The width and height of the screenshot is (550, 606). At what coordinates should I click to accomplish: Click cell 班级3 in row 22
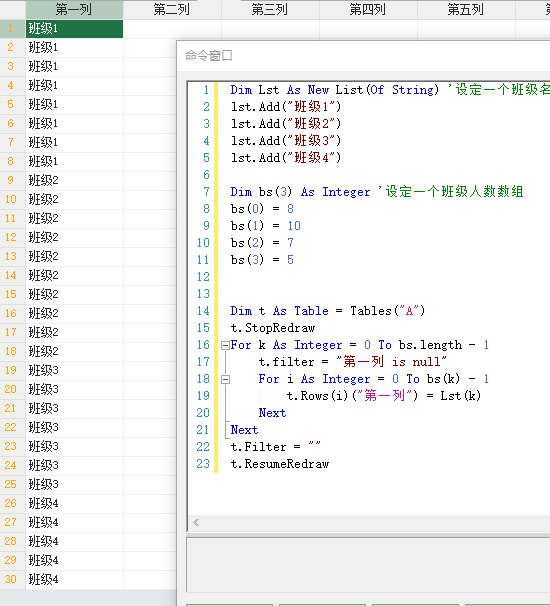tap(74, 427)
